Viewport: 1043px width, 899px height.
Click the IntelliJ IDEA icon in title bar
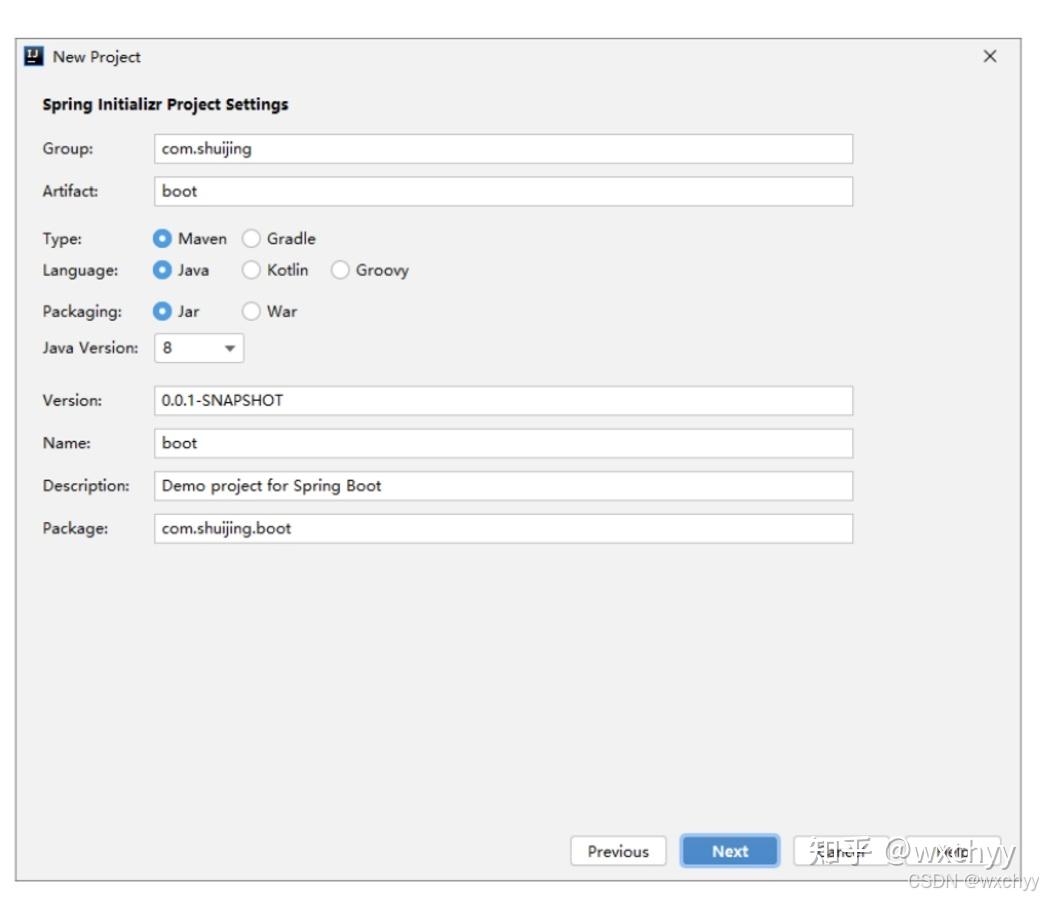[x=33, y=57]
